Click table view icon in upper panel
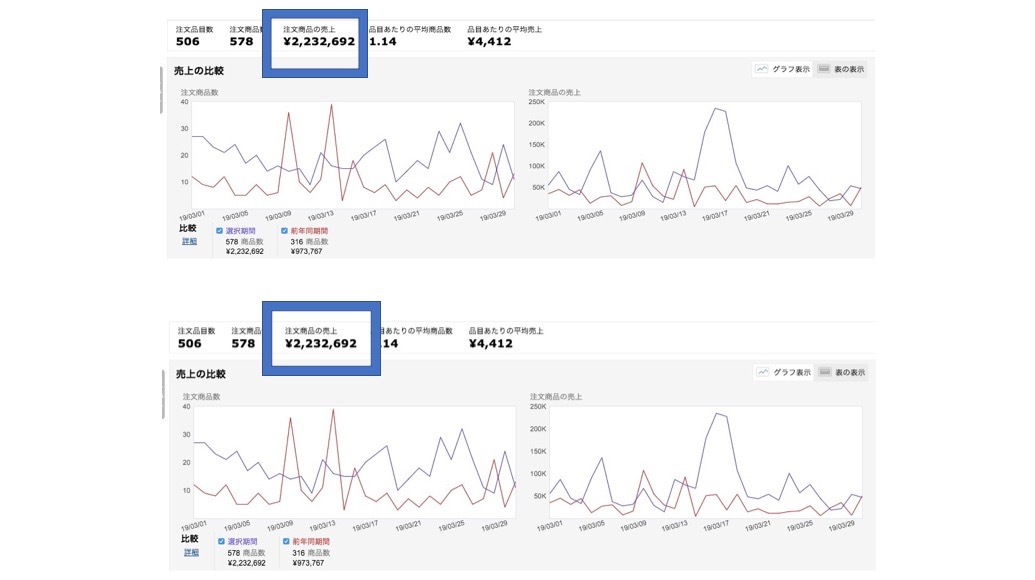This screenshot has width=1035, height=580. click(x=825, y=69)
